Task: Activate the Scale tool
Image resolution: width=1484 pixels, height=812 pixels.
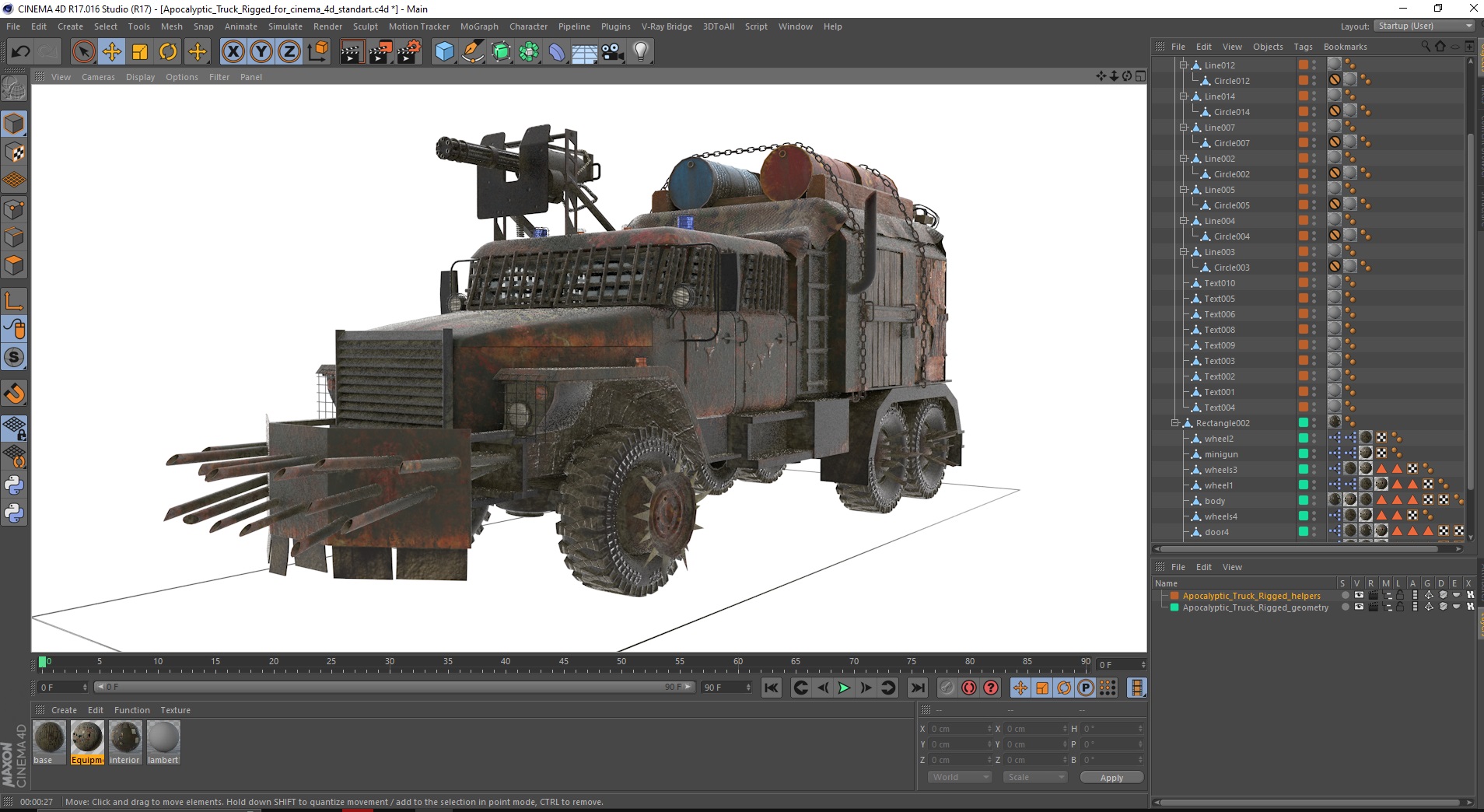Action: 140,52
